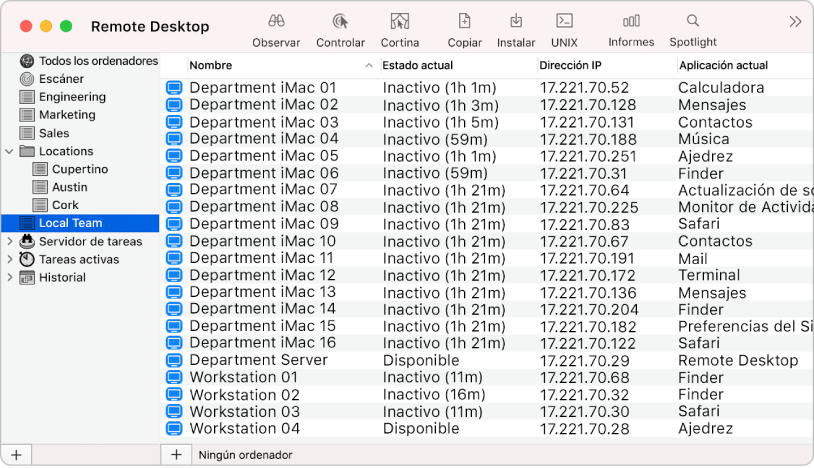Click the Calculadora application cell
The height and width of the screenshot is (468, 814).
pos(721,88)
